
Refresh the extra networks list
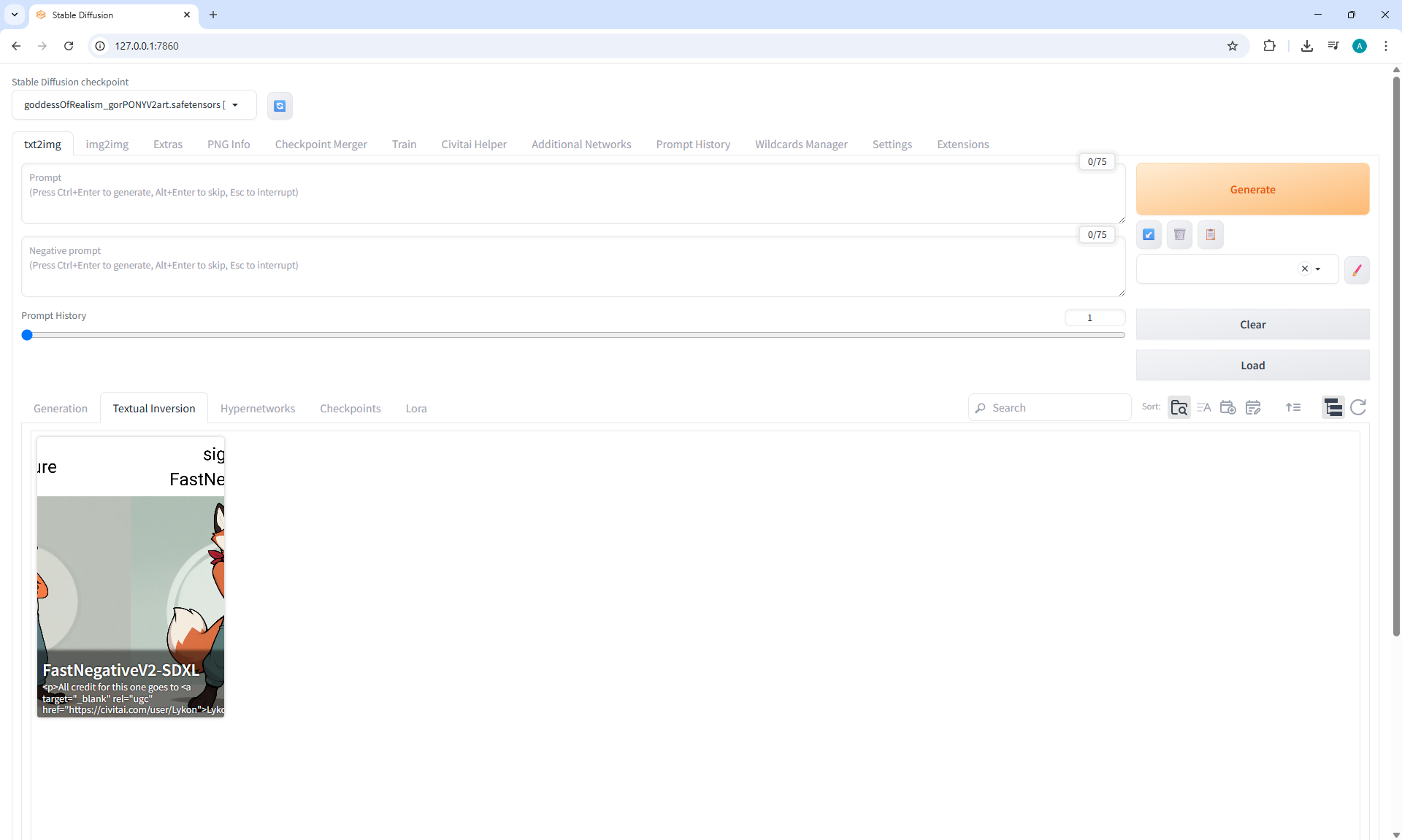pyautogui.click(x=1358, y=407)
